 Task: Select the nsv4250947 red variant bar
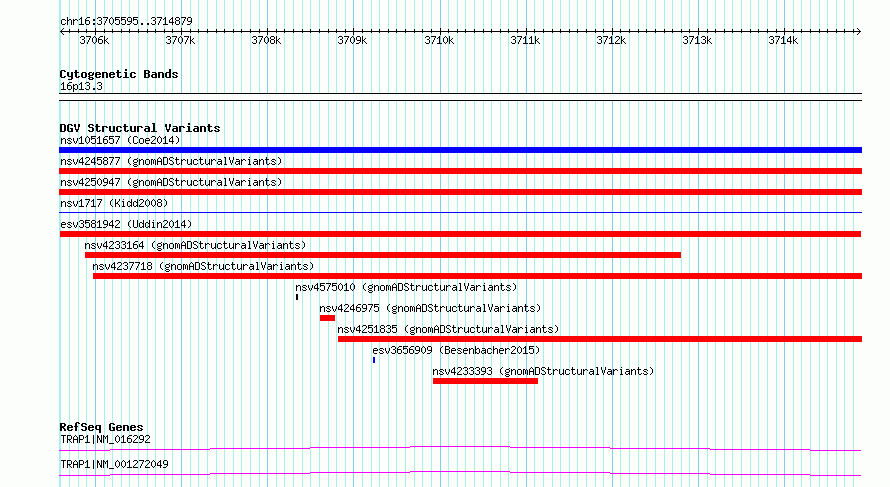click(x=460, y=192)
